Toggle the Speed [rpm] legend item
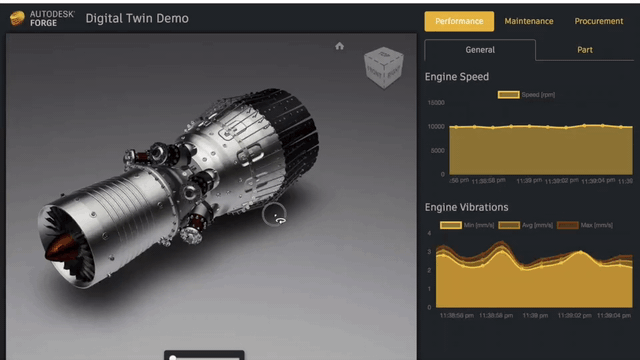Viewport: 640px width, 360px height. [526, 95]
